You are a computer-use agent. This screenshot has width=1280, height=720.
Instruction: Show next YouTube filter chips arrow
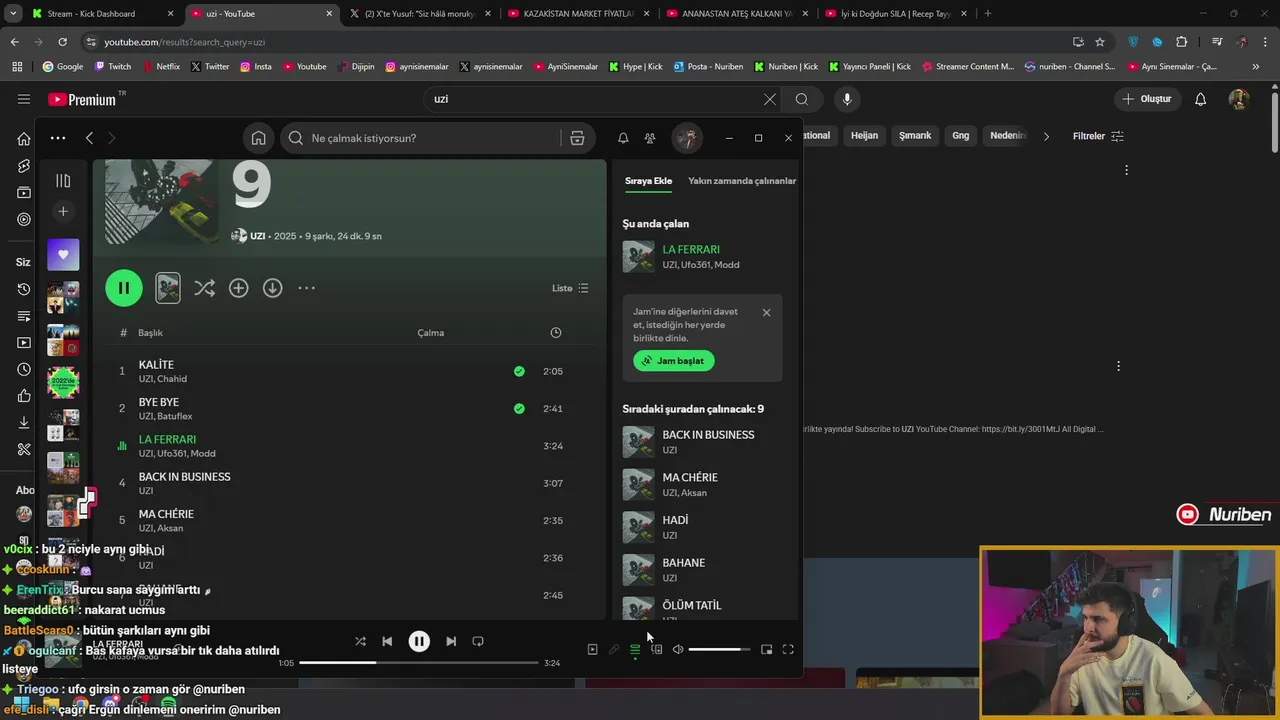1046,136
